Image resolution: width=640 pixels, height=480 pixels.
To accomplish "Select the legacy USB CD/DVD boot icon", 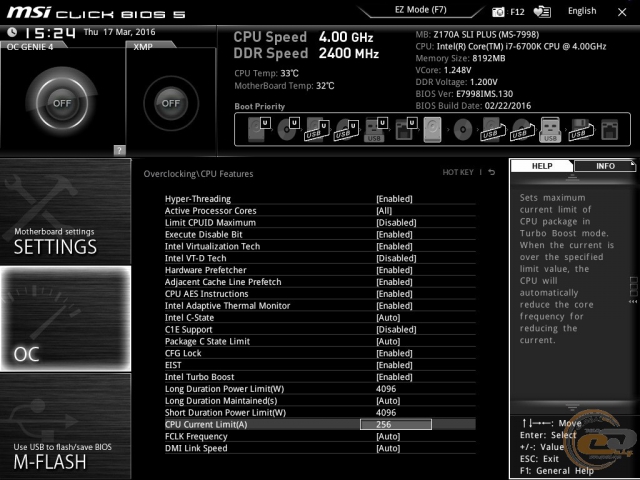I will click(522, 129).
